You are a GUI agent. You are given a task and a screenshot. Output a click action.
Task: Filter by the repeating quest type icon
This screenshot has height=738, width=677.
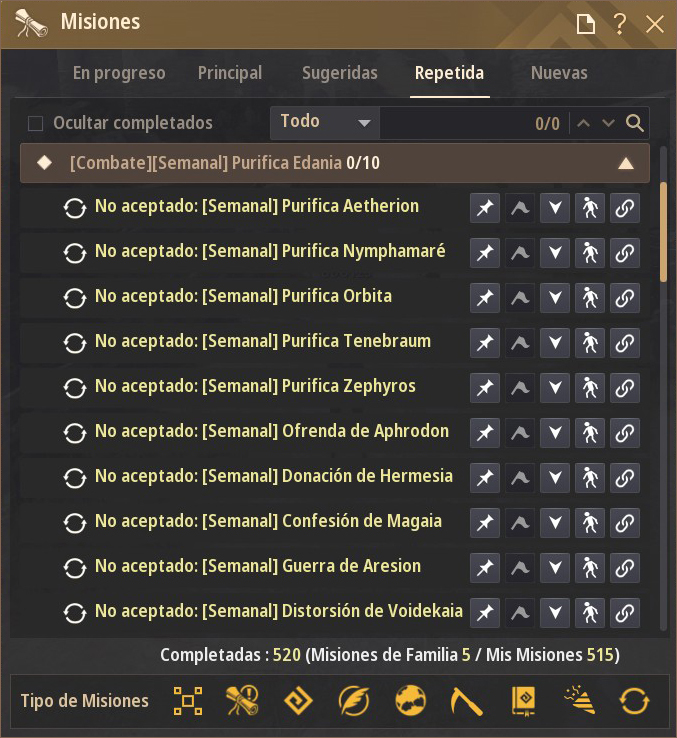pos(634,701)
